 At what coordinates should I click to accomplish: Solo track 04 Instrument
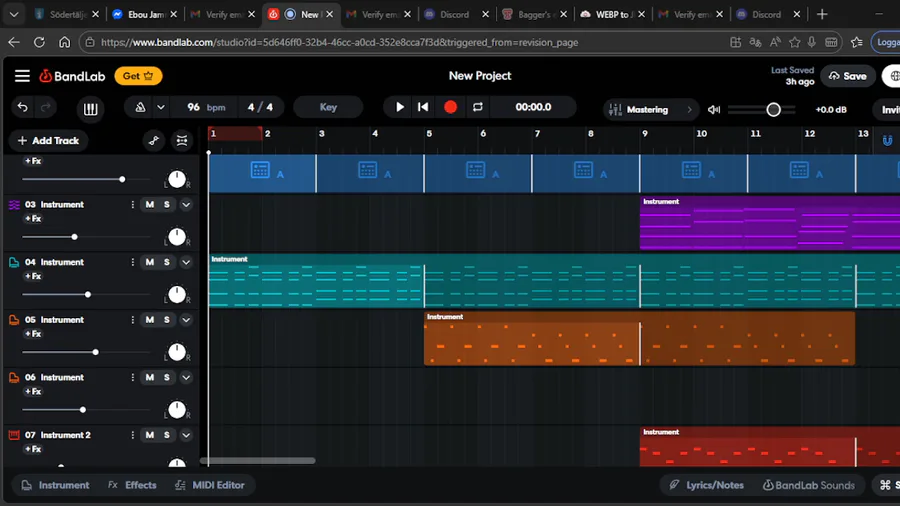point(166,262)
